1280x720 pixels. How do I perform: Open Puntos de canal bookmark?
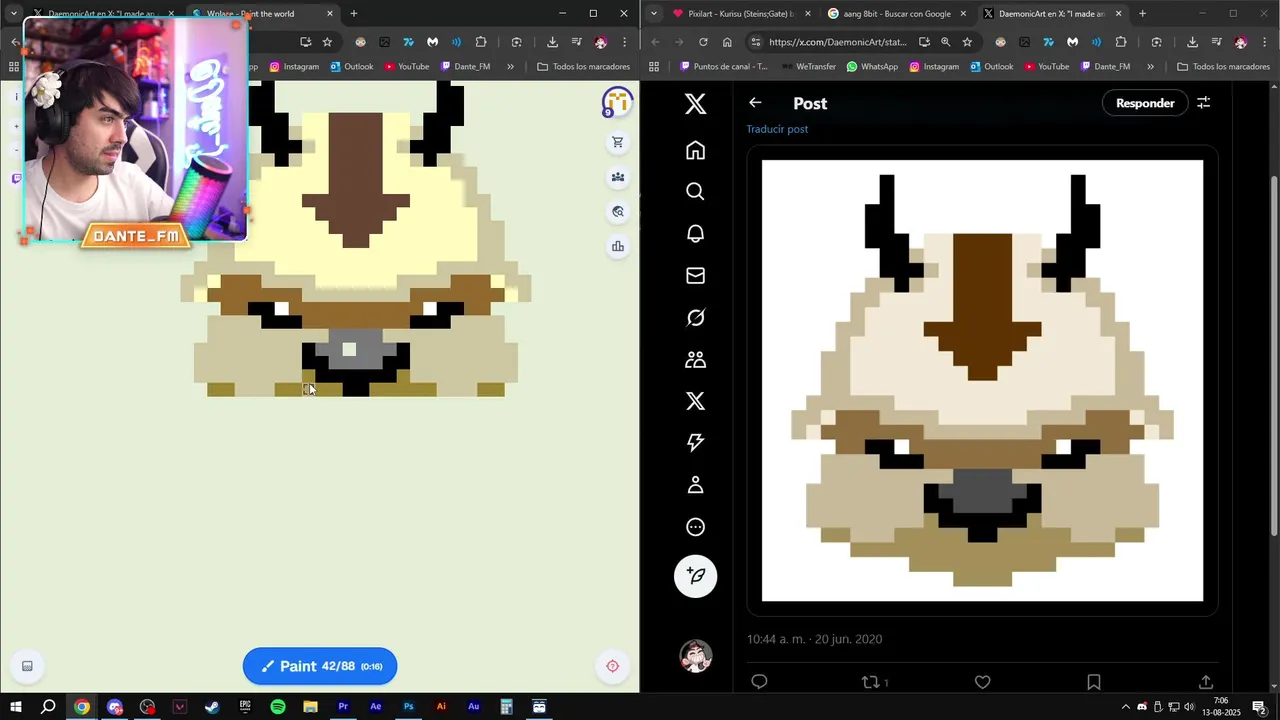723,67
